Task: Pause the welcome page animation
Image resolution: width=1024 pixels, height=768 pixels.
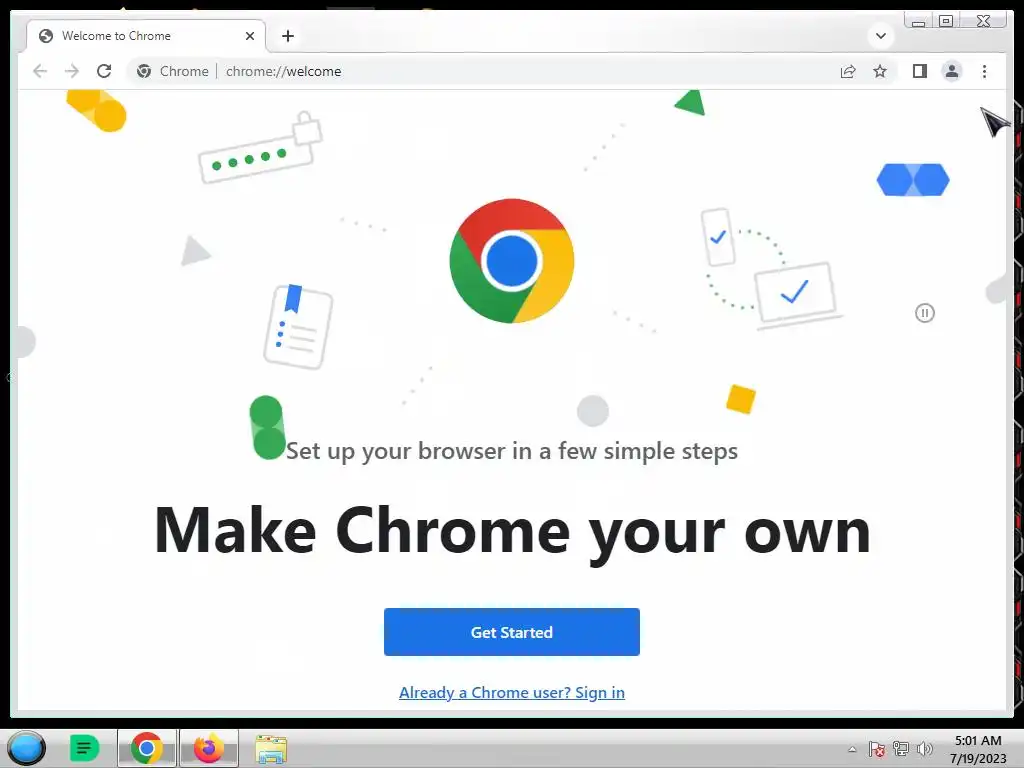Action: (x=925, y=313)
